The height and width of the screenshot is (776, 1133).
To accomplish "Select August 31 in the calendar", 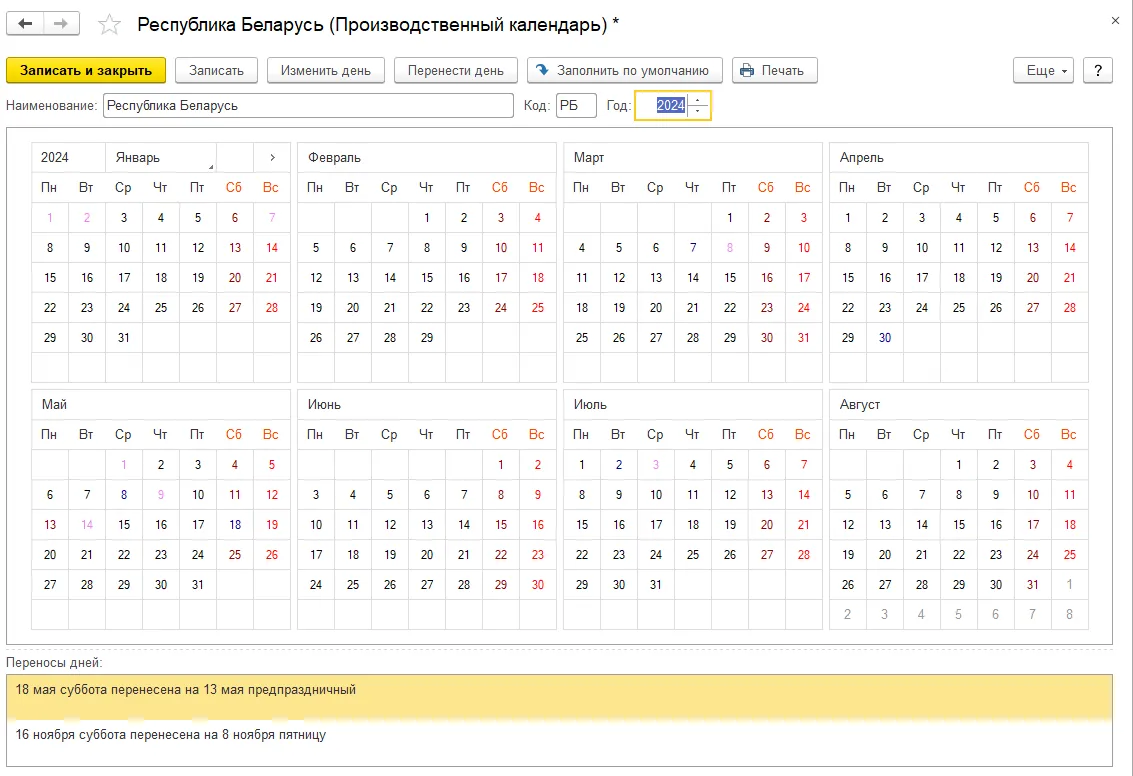I will coord(1033,585).
